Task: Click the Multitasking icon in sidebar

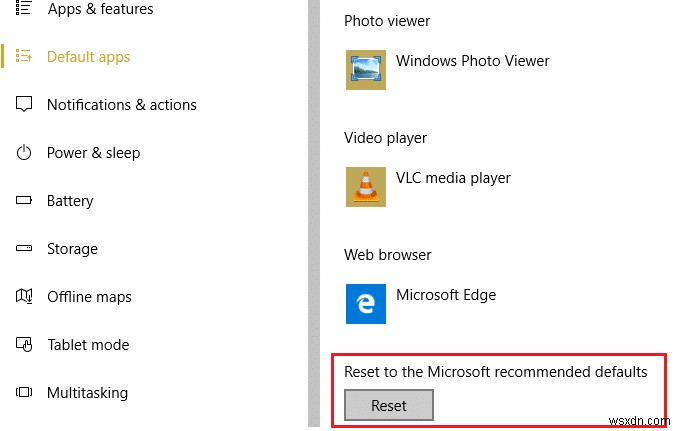Action: coord(25,393)
